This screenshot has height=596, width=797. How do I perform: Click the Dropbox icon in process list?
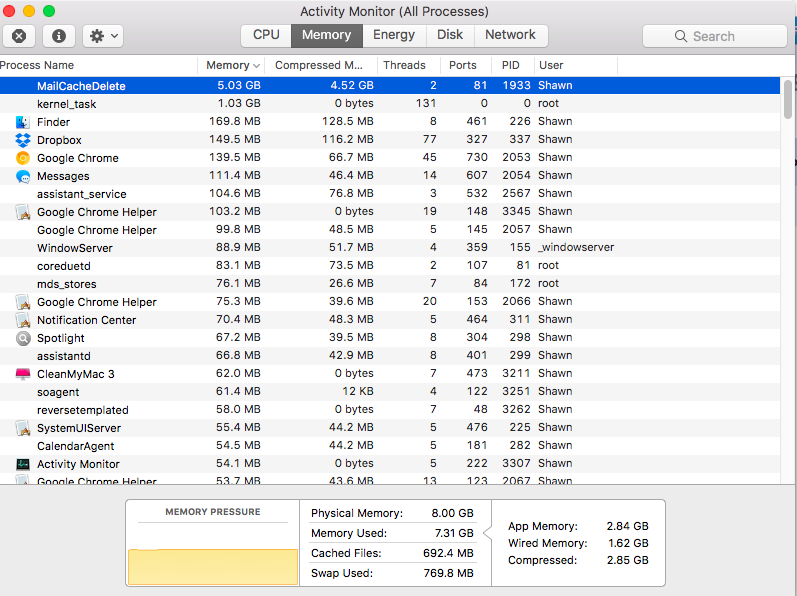(x=23, y=140)
